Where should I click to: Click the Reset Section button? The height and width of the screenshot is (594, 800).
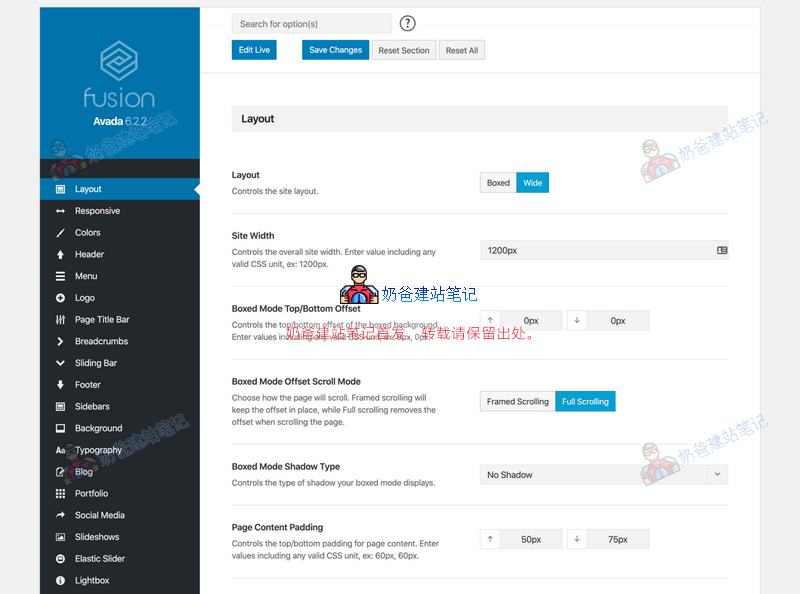[404, 50]
